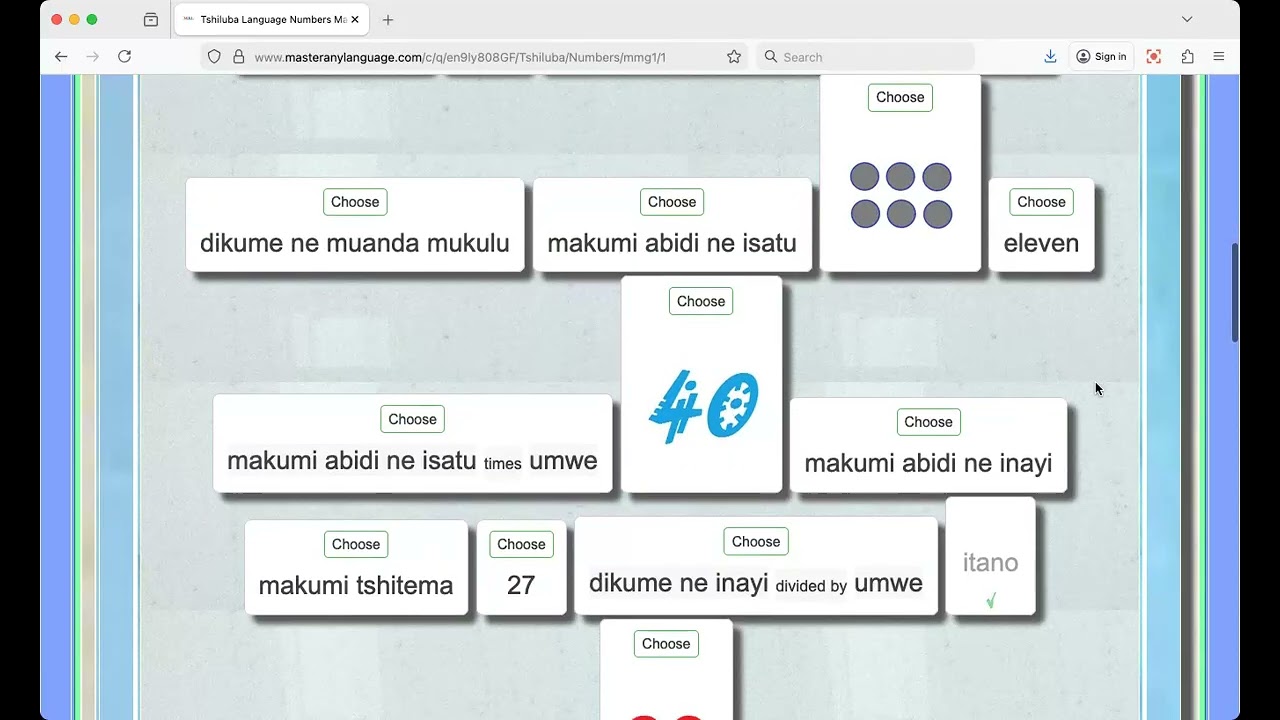Choose the 'makumi abidi ne isatu' card
The image size is (1280, 720).
pyautogui.click(x=672, y=202)
